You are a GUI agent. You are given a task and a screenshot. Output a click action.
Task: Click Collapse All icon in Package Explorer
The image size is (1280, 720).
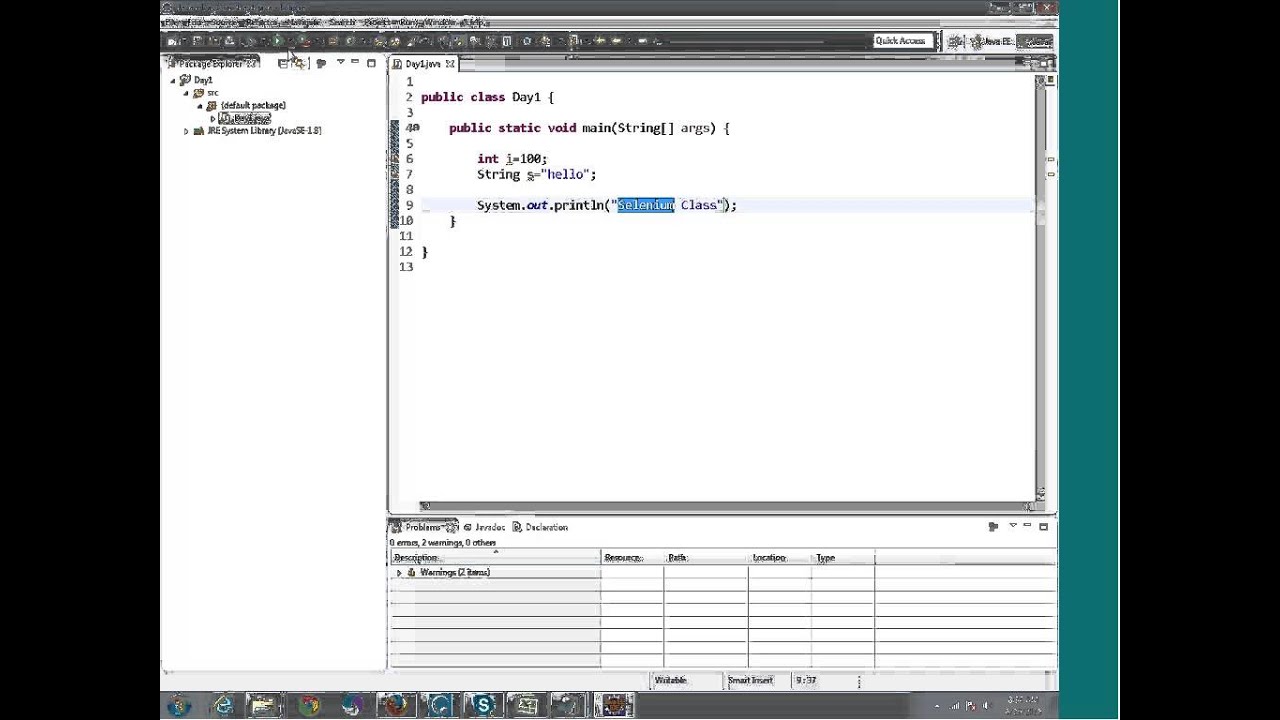[284, 63]
